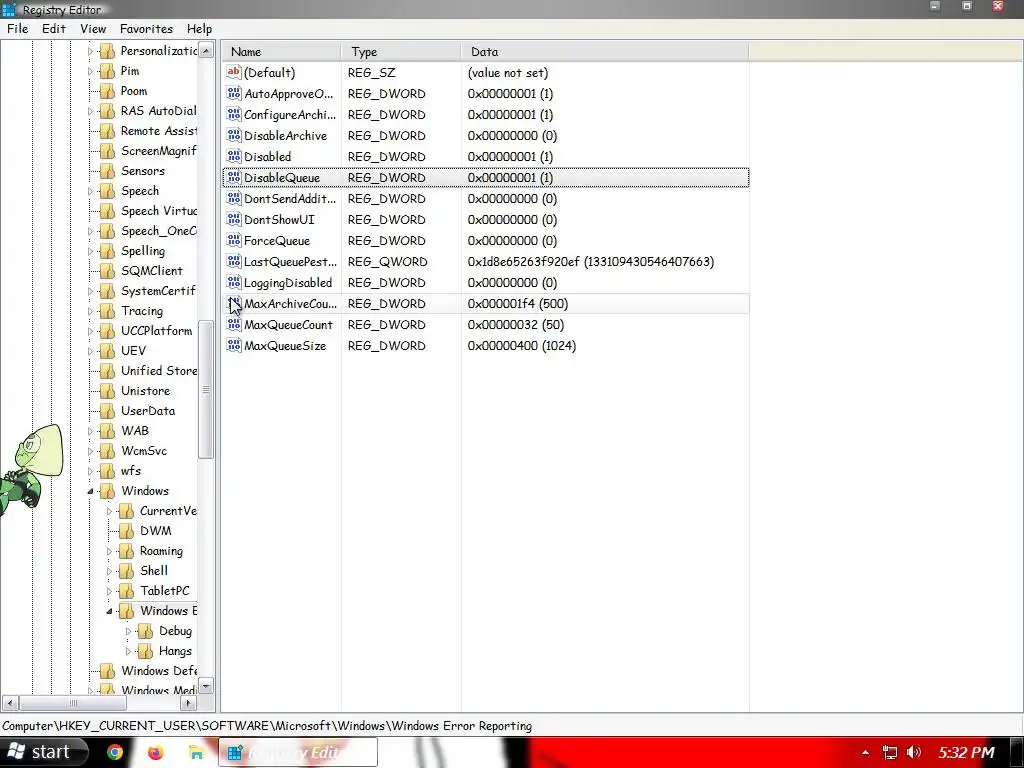Click the Poom folder icon
The width and height of the screenshot is (1024, 768).
(x=107, y=91)
